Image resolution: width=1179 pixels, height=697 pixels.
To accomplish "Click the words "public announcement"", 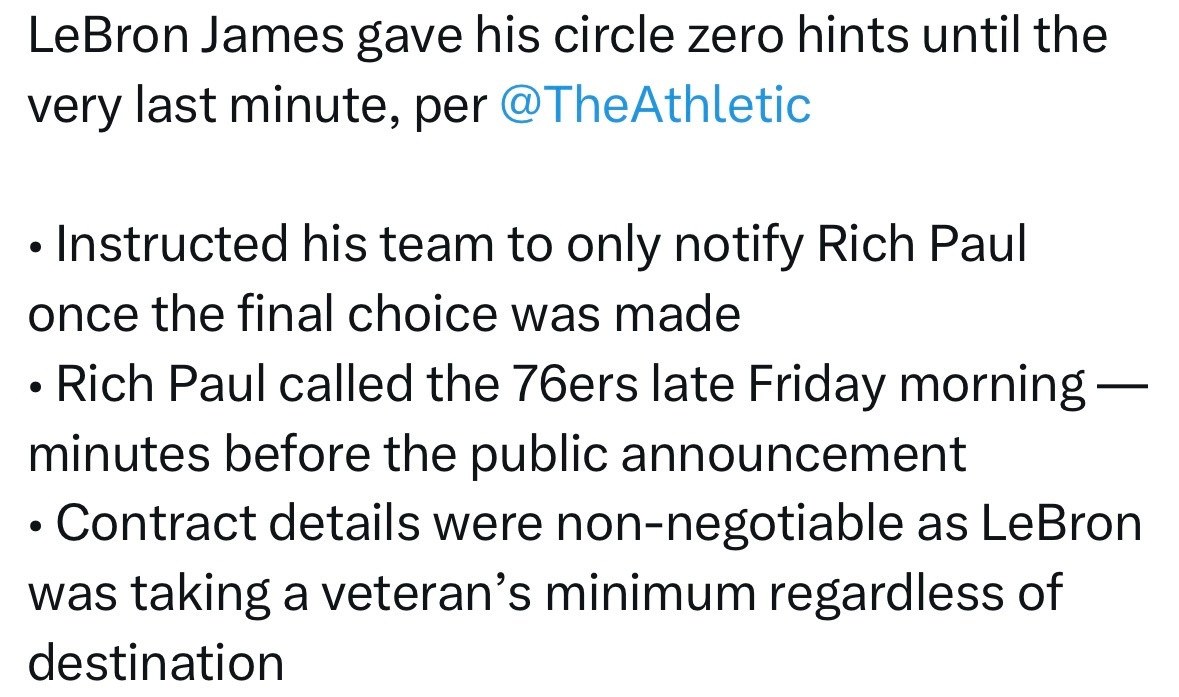I will click(x=718, y=455).
